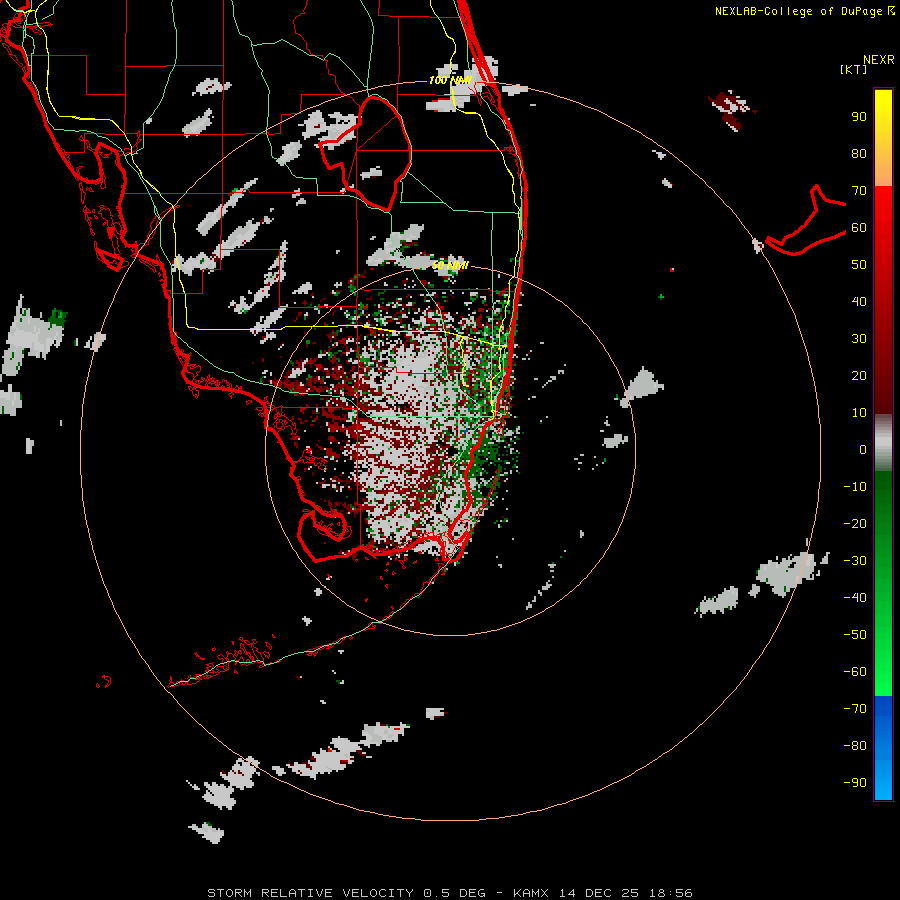
Task: Click the STORM RELATIVE VELOCITY caption at bottom
Action: click(x=450, y=893)
